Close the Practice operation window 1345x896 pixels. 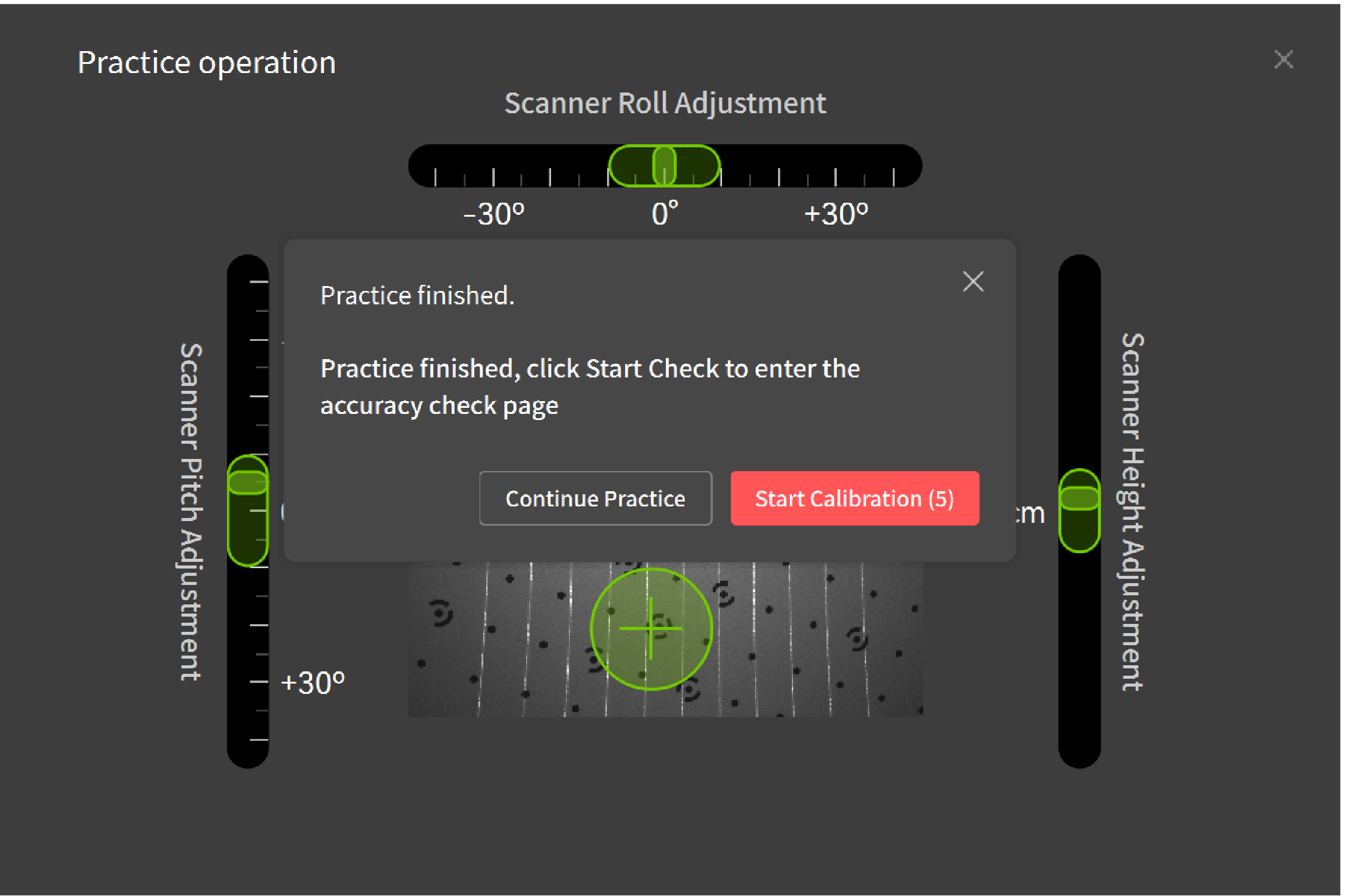click(x=1284, y=60)
